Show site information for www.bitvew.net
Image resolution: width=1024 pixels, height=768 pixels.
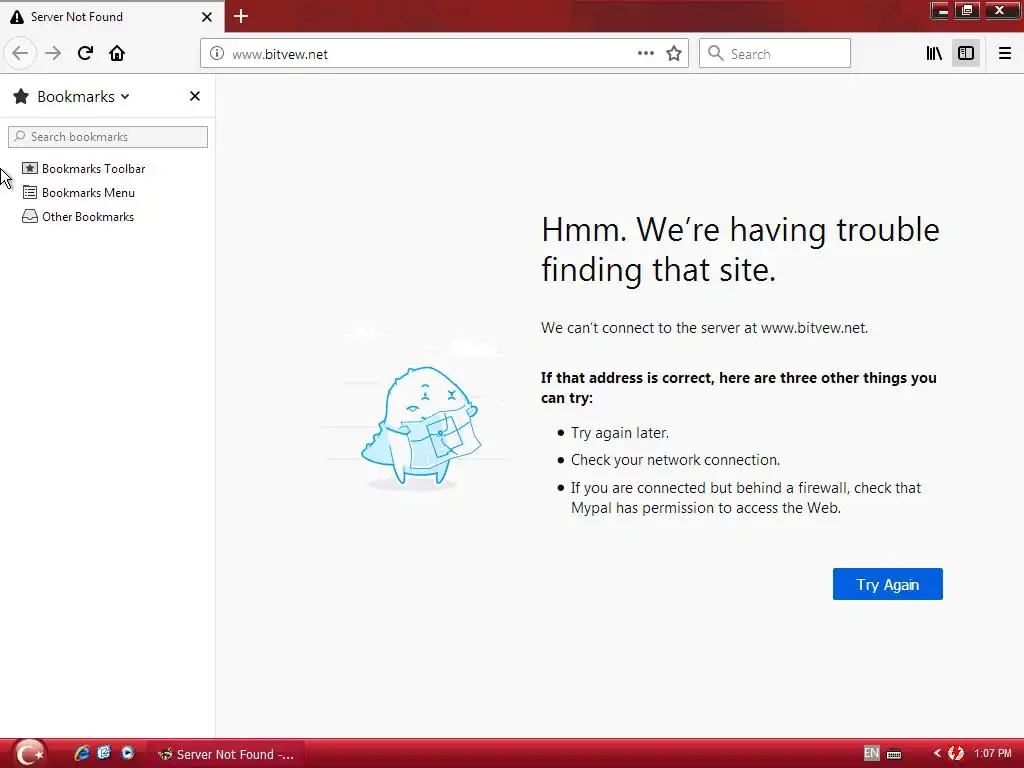pos(217,54)
